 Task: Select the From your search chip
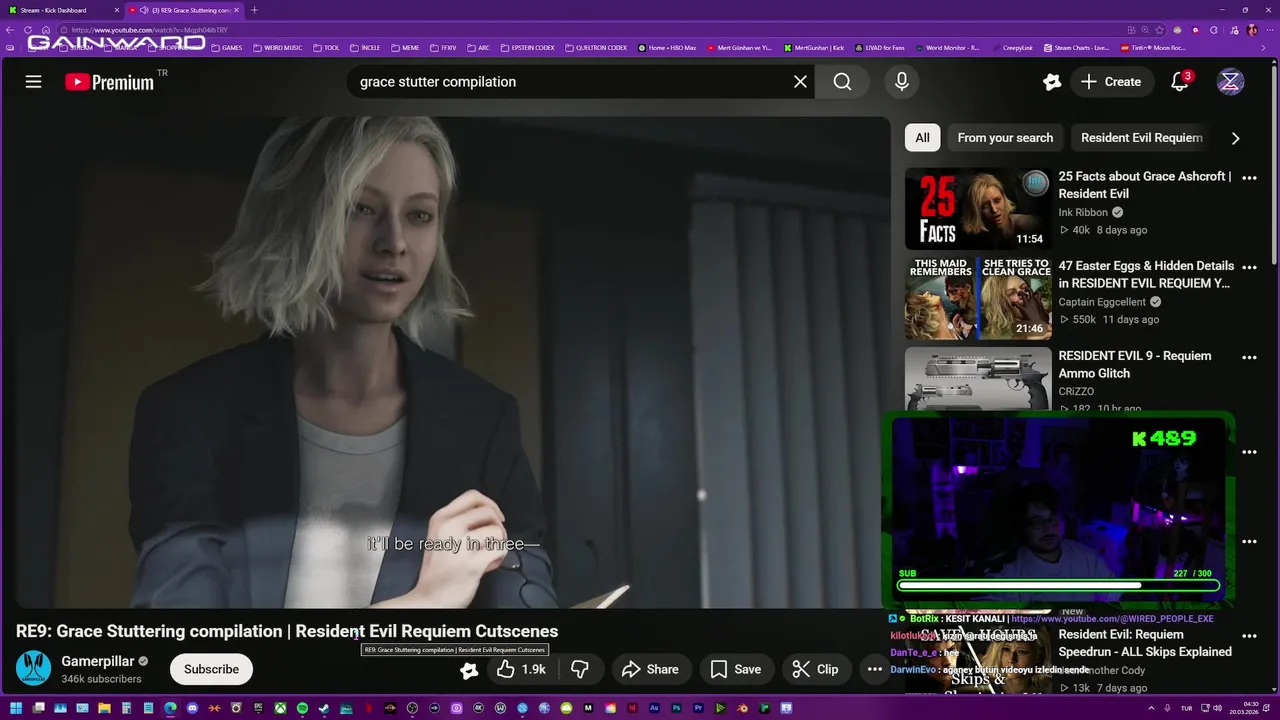coord(1005,138)
